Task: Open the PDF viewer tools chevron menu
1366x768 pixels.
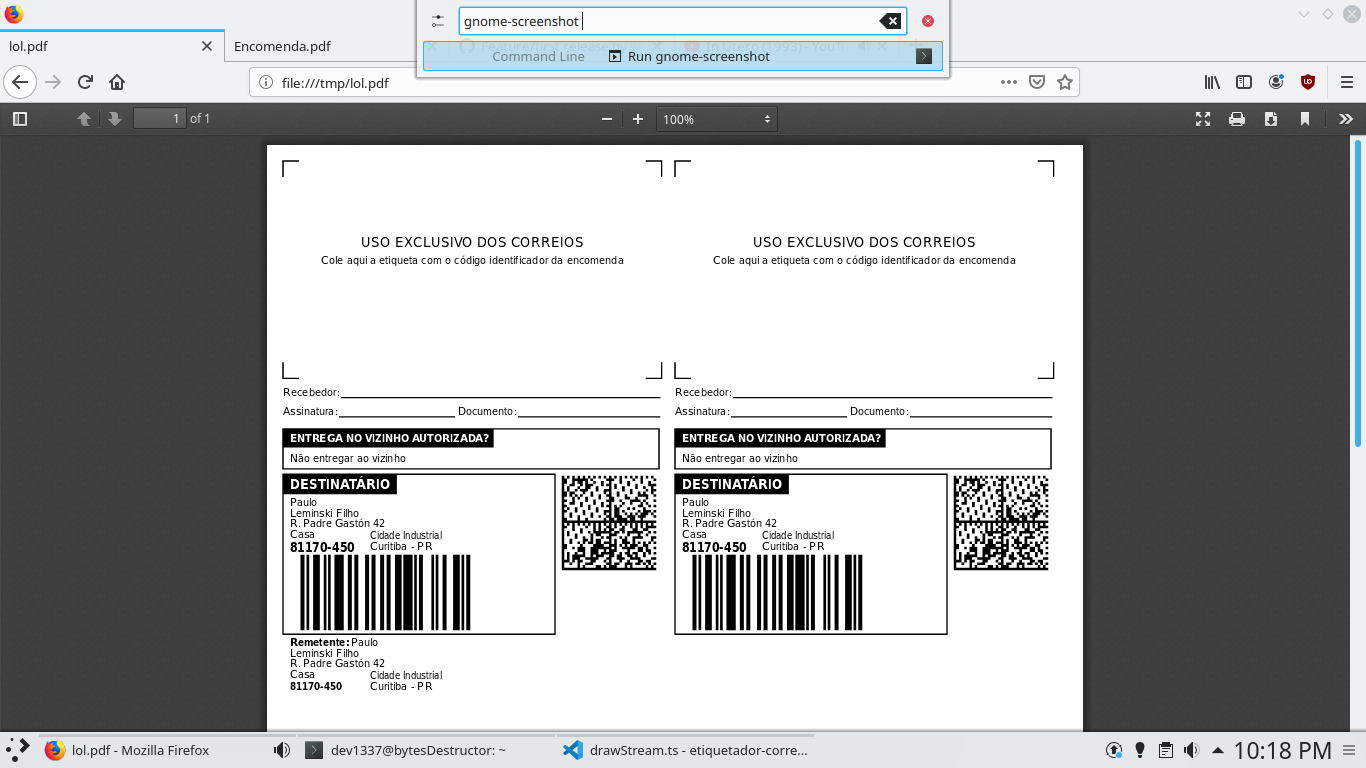Action: pos(1346,119)
